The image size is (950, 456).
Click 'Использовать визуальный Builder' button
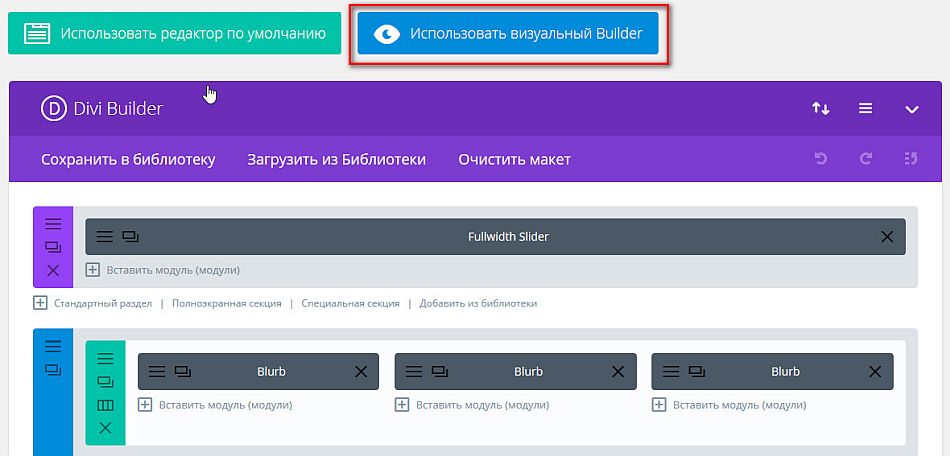pos(508,33)
